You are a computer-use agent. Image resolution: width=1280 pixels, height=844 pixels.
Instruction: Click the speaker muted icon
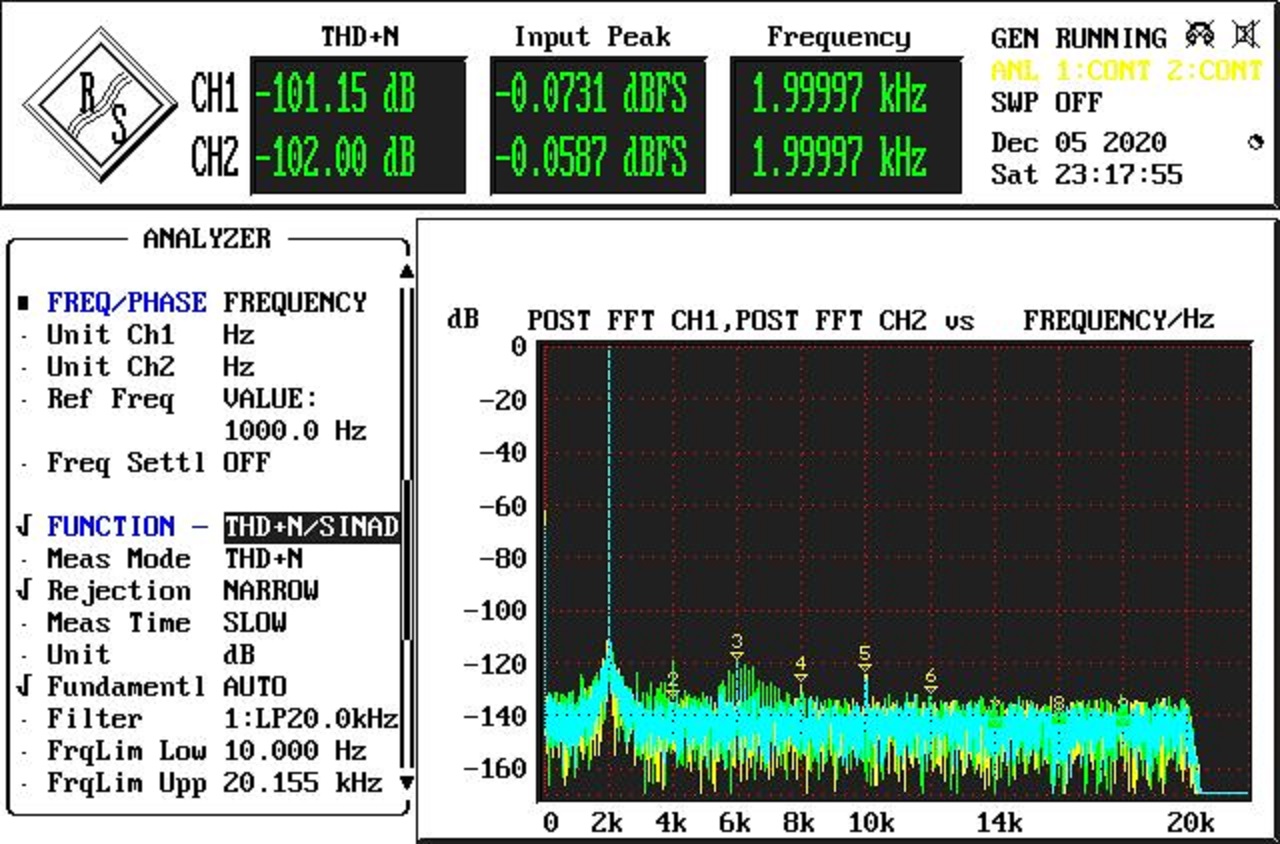pos(1244,36)
